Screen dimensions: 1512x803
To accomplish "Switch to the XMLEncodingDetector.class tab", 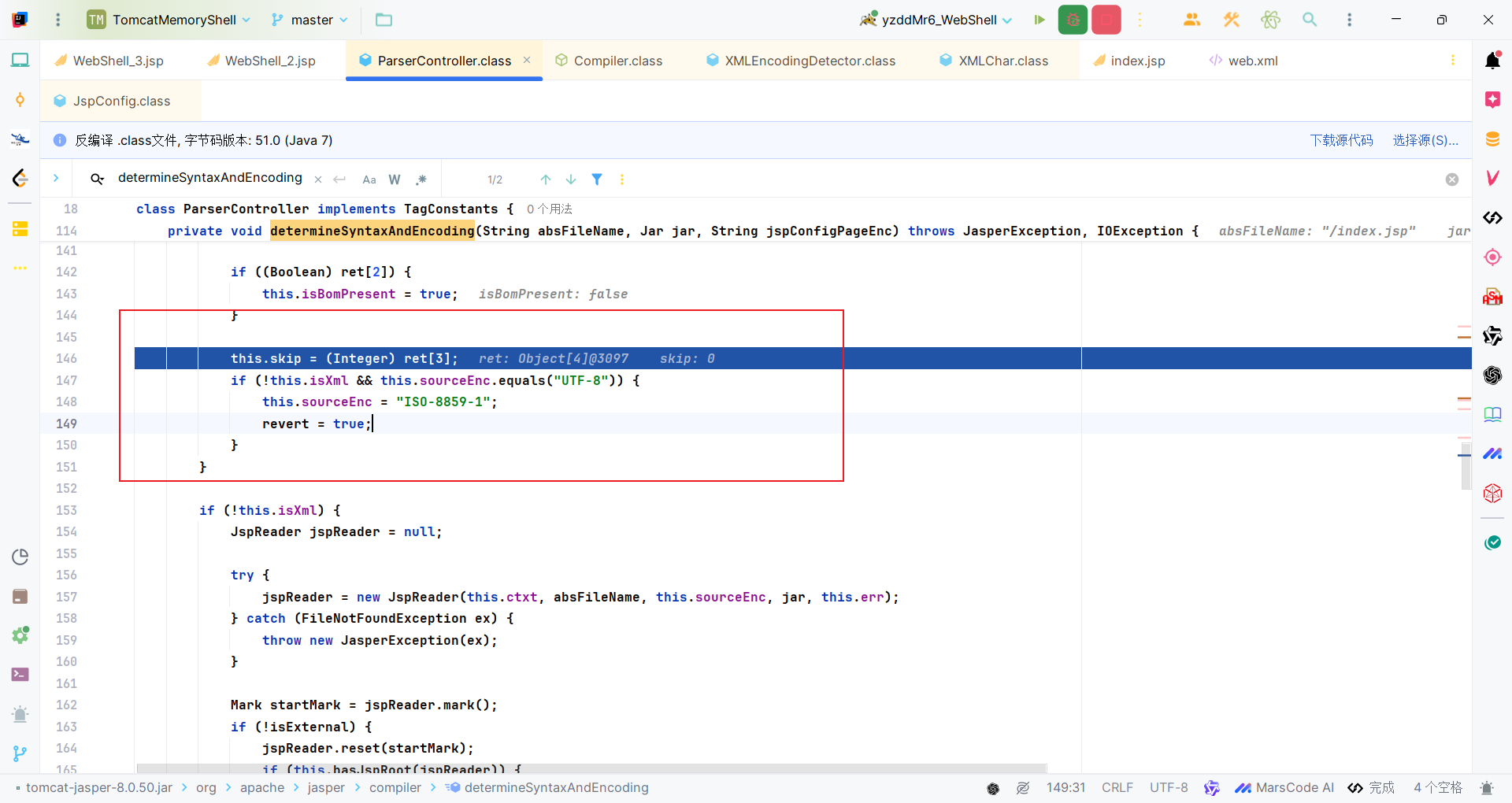I will [x=801, y=61].
